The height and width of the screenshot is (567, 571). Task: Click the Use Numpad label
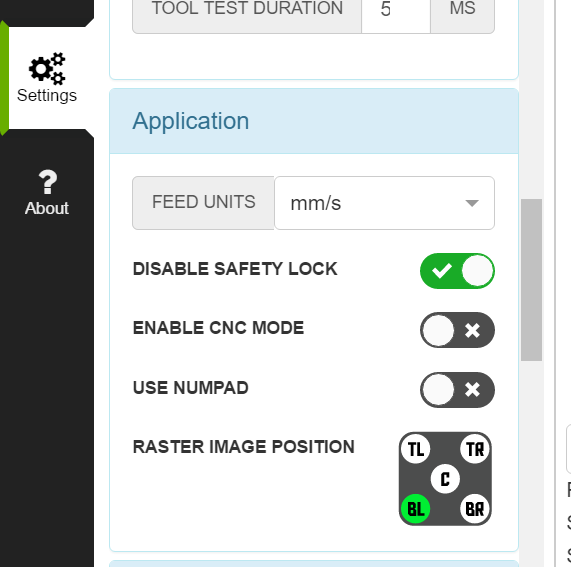click(190, 387)
